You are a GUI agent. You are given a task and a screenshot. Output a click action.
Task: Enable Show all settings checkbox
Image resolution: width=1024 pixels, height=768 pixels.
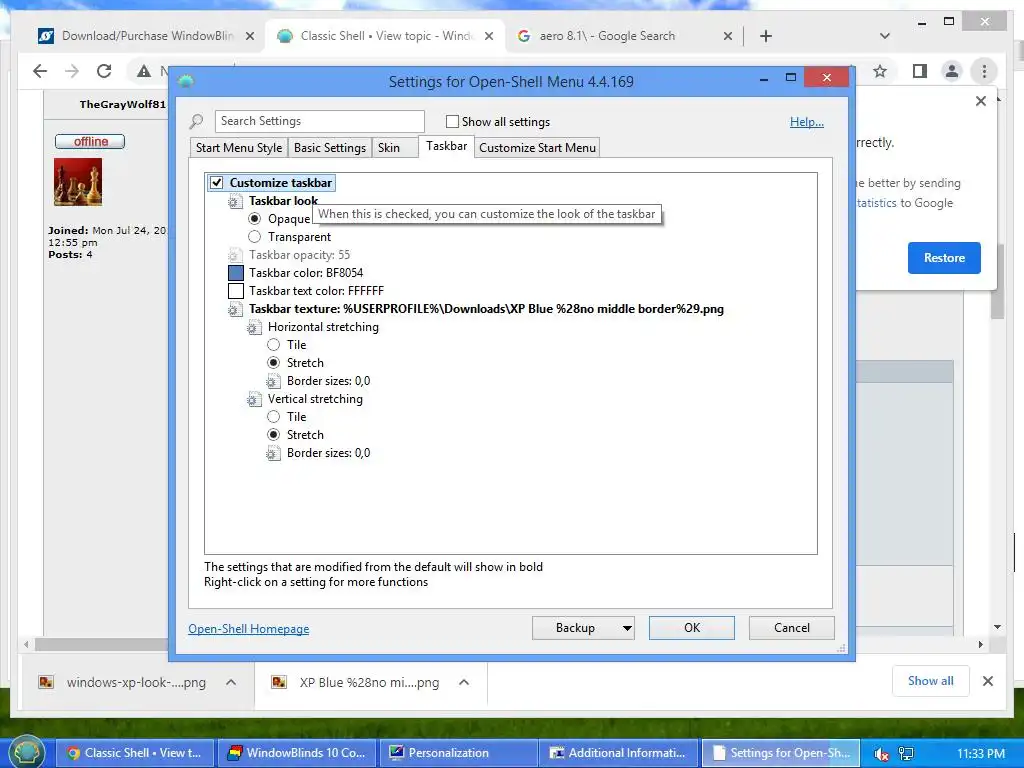click(x=452, y=121)
